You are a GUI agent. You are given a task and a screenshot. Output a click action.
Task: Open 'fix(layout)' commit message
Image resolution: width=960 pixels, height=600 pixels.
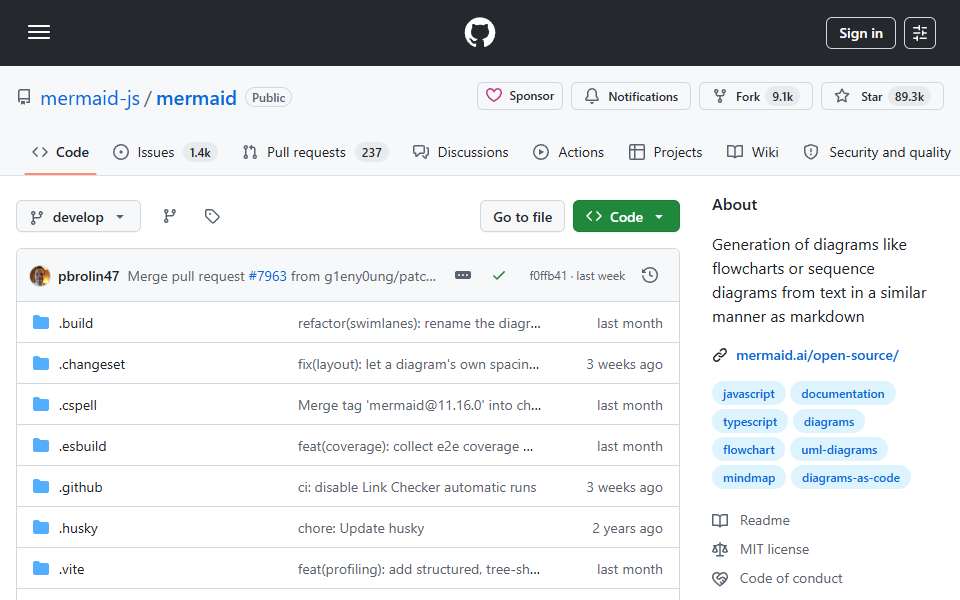point(419,364)
